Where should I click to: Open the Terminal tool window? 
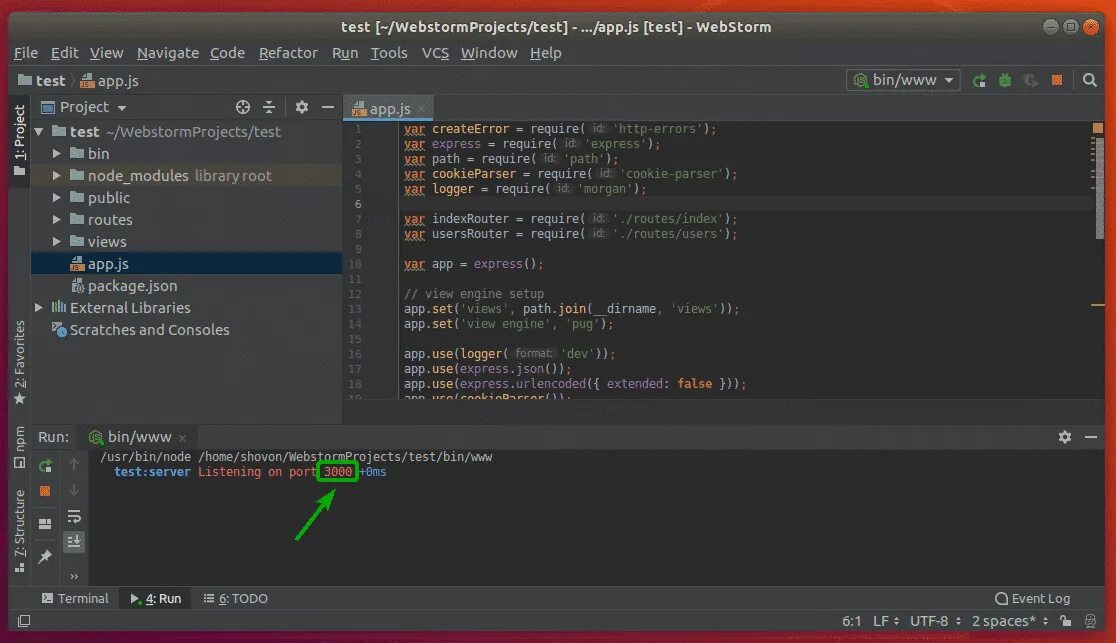pyautogui.click(x=75, y=599)
